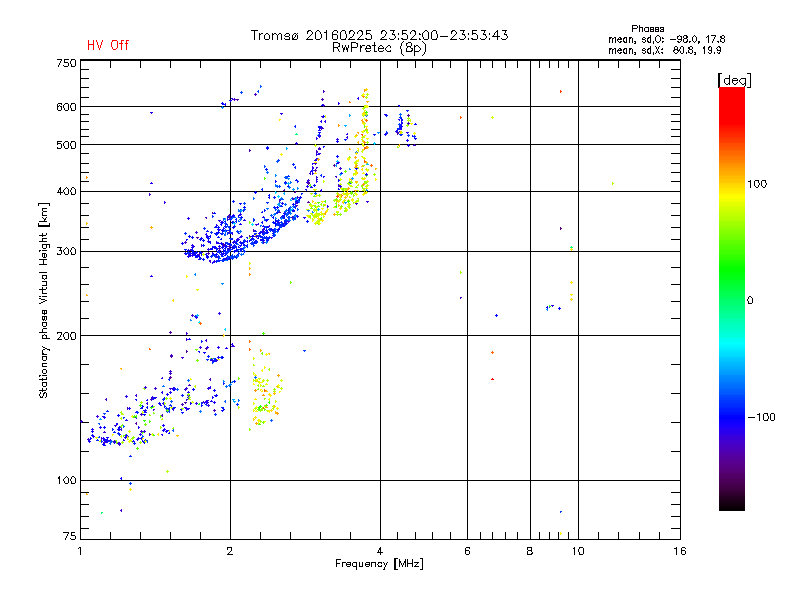Select the Tromsø 20160225 plot title
This screenshot has height=600, width=800.
coord(379,35)
